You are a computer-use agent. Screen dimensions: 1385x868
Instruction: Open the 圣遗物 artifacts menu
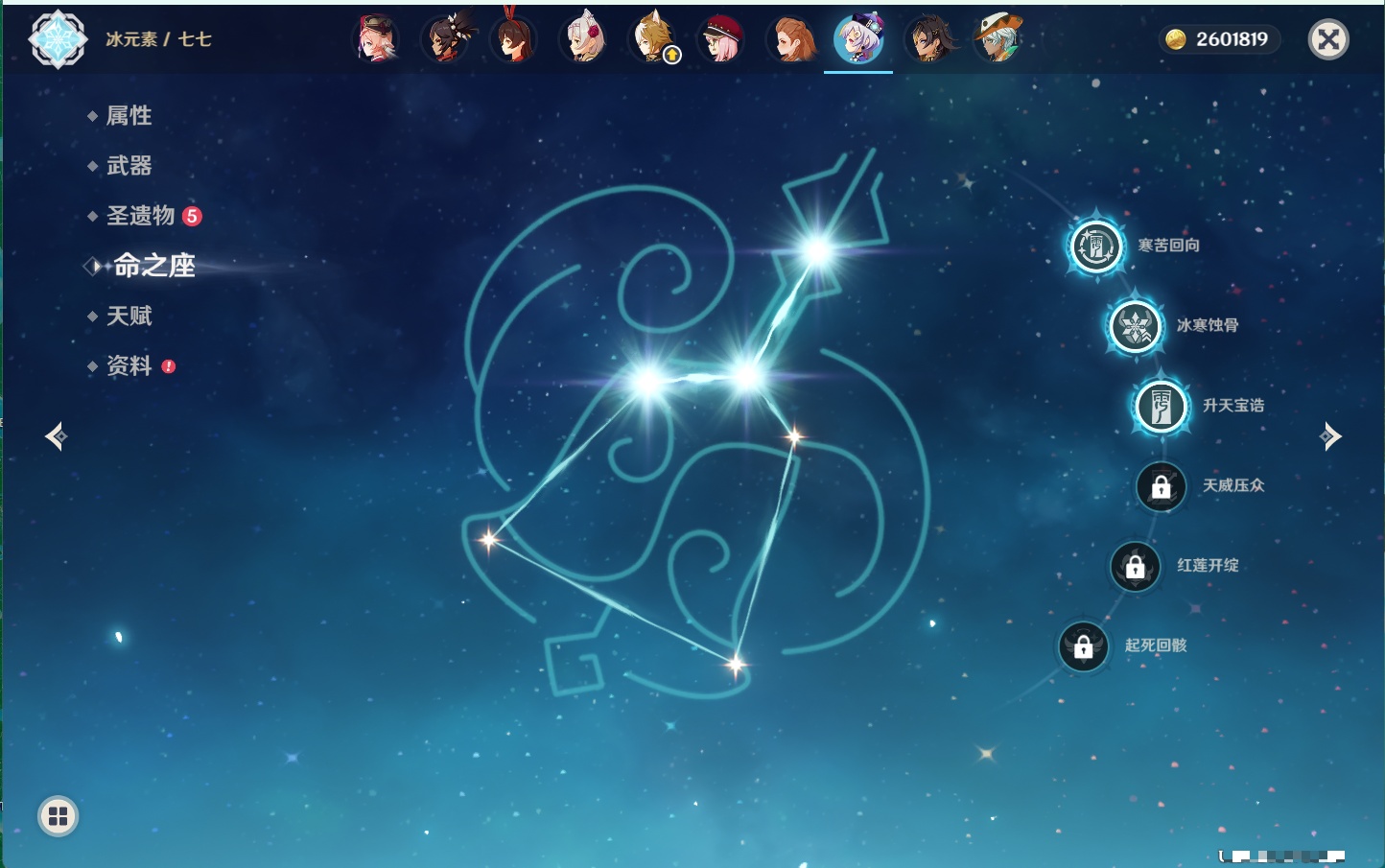tap(140, 216)
